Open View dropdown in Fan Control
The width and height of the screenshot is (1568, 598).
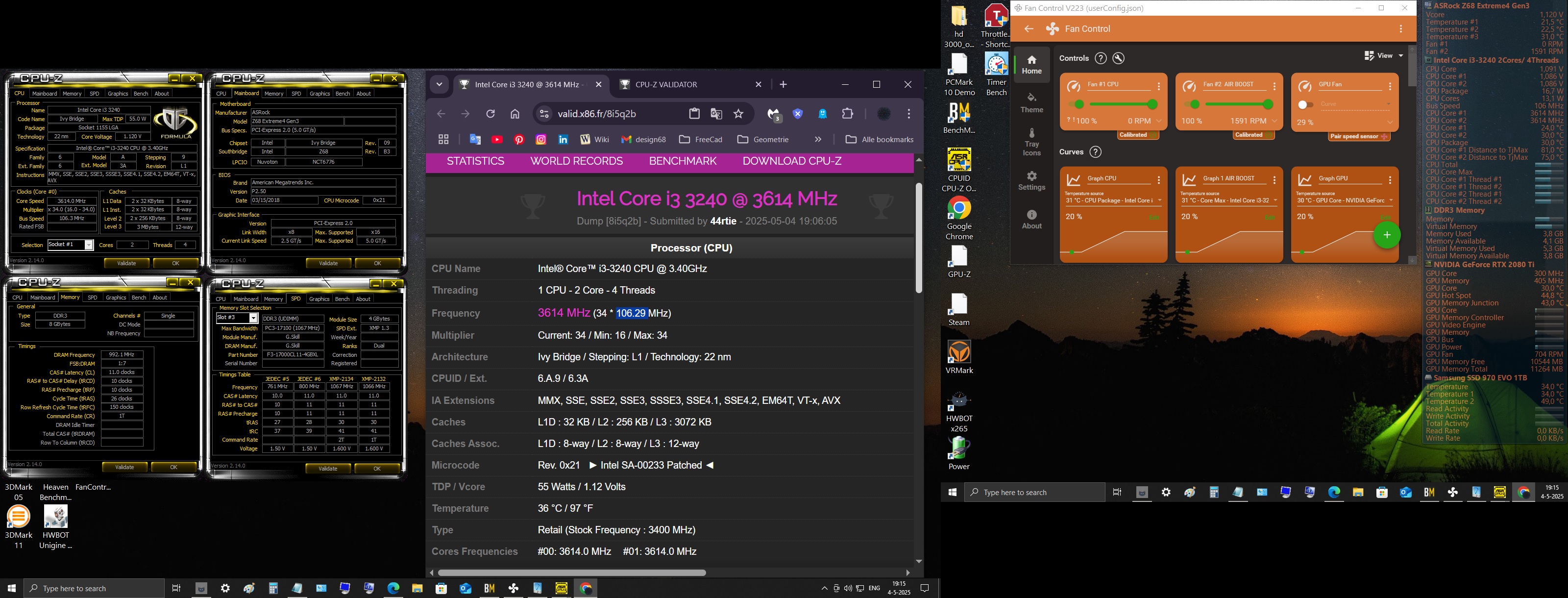(1384, 55)
